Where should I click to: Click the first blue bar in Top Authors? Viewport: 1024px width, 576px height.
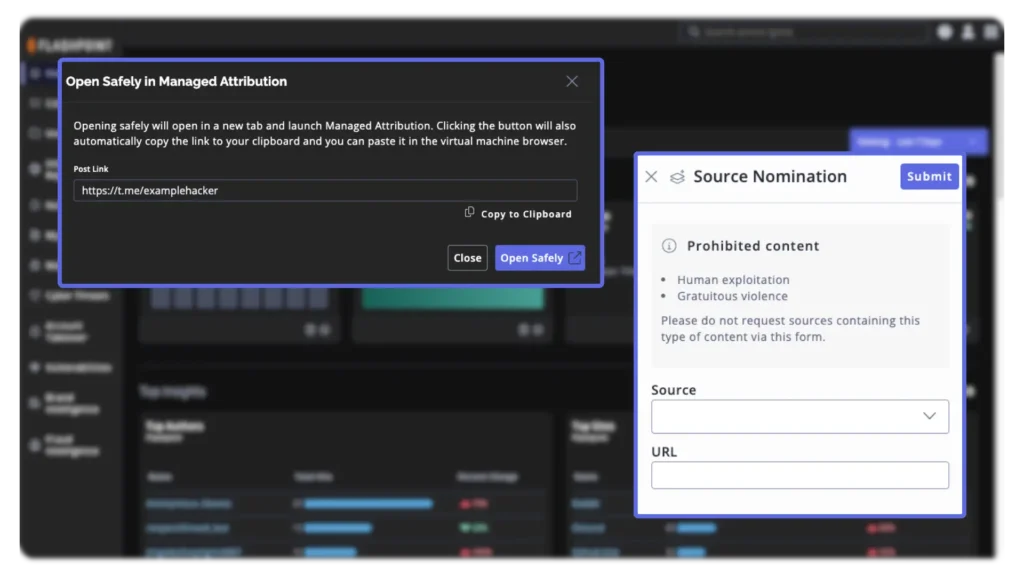368,503
